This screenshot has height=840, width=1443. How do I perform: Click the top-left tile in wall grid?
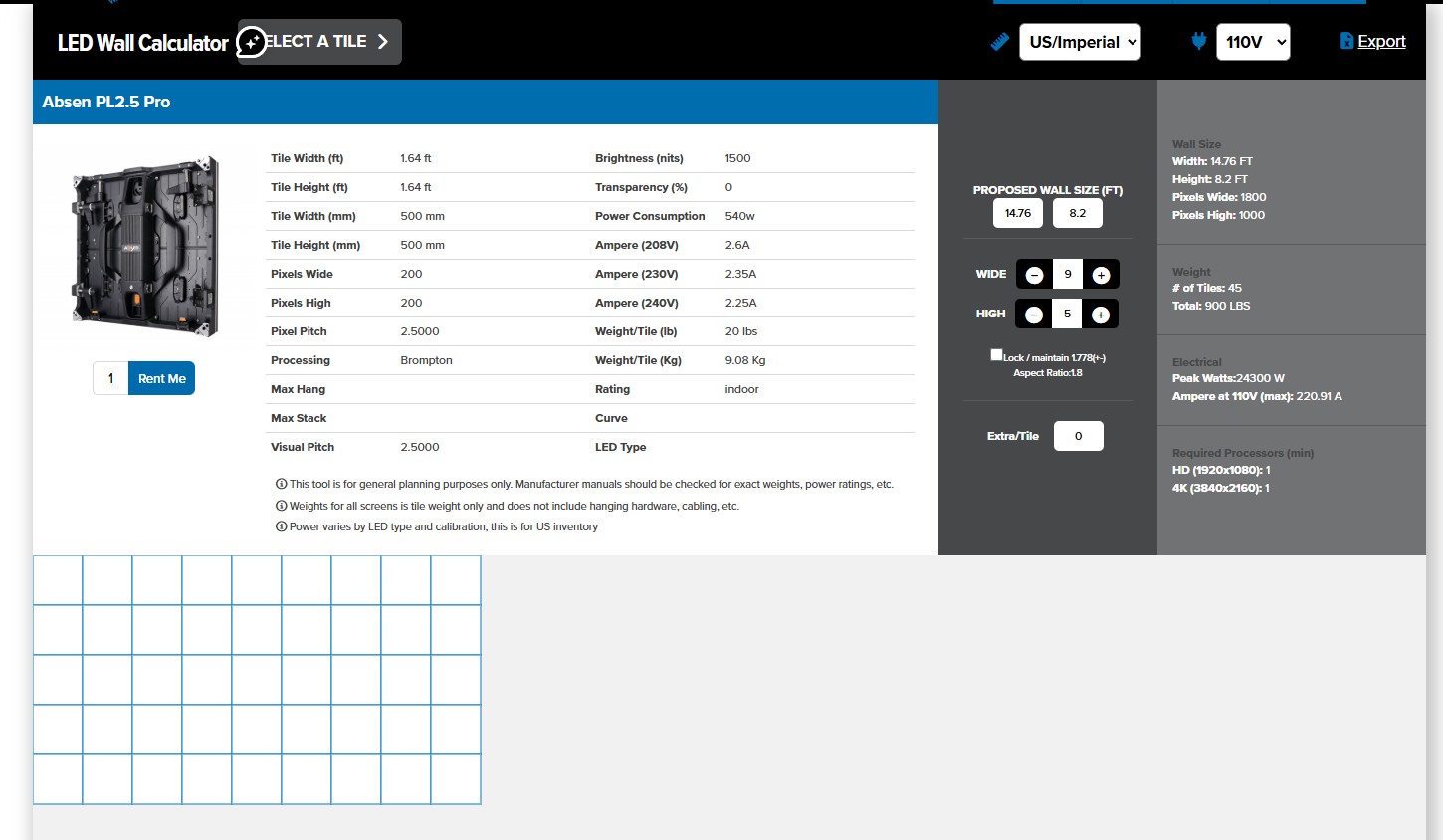coord(58,580)
